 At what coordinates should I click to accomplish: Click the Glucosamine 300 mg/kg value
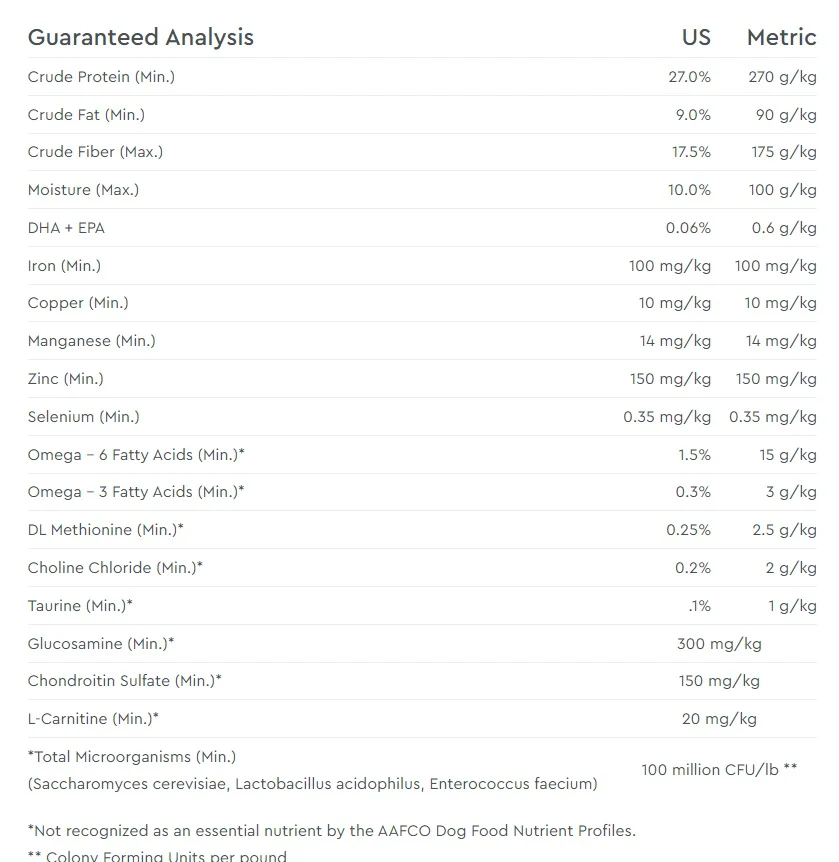coord(719,644)
